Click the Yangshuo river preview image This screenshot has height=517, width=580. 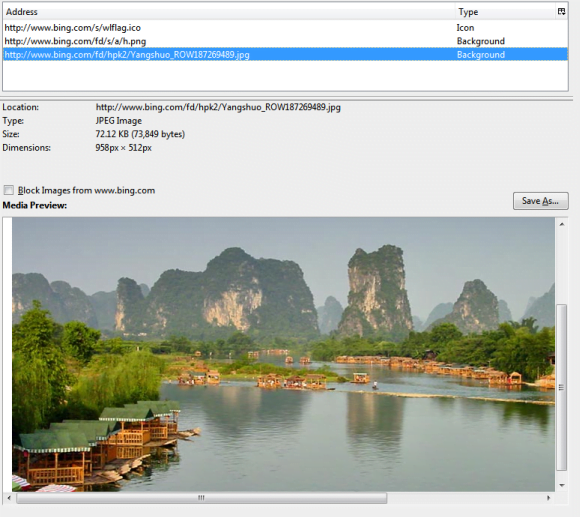283,354
